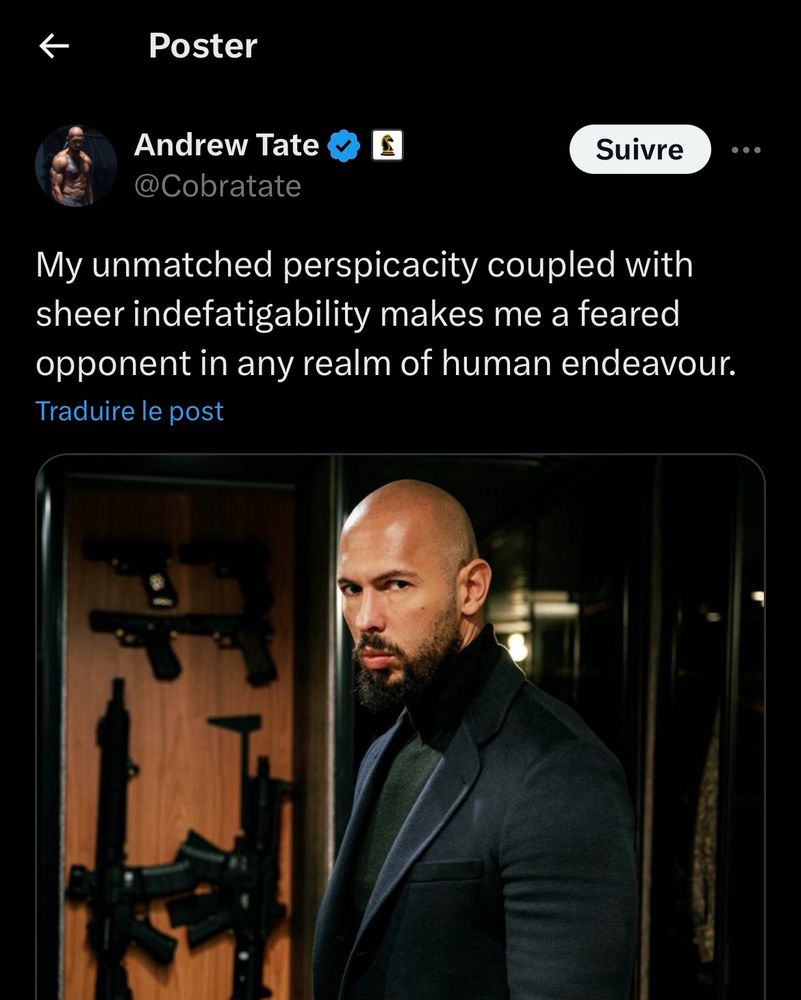Open Andrew Tate's profile avatar
Screen dimensions: 801x1000
point(76,165)
